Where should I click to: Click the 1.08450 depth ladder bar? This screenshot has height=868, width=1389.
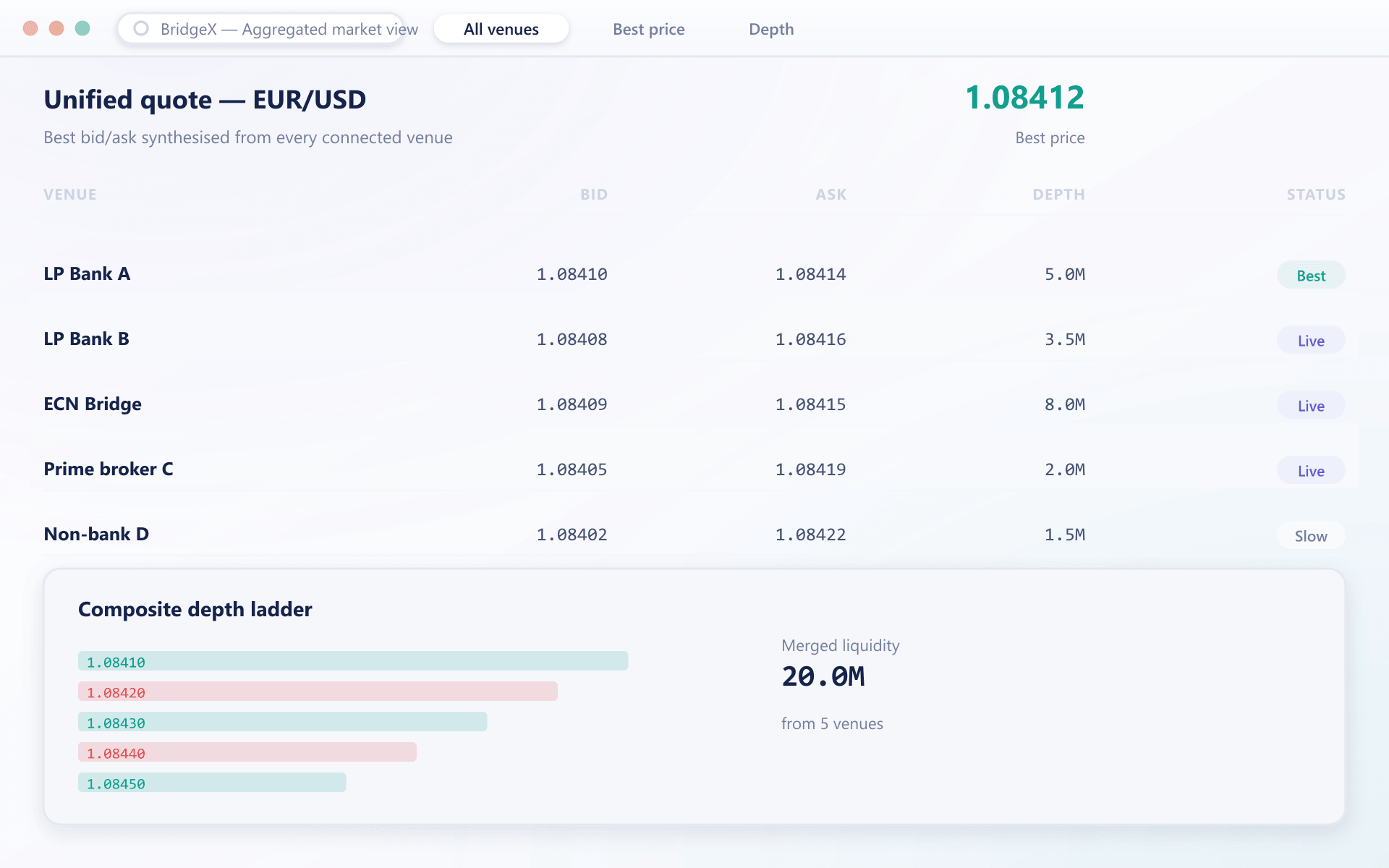pos(212,783)
